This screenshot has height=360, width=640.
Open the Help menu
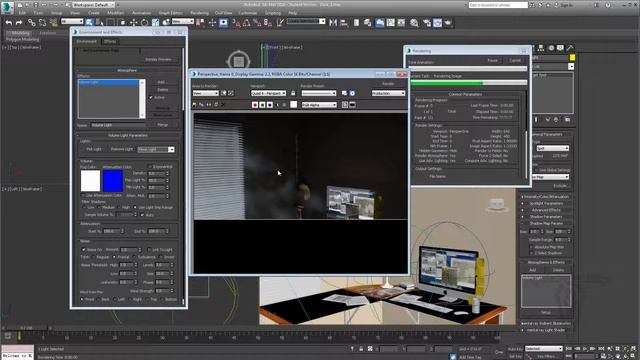[x=292, y=13]
